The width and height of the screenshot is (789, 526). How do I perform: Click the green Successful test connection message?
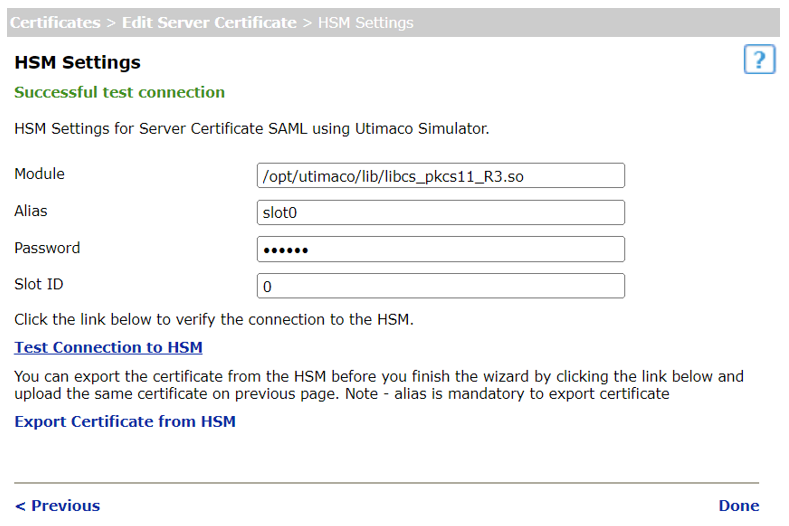pyautogui.click(x=119, y=93)
